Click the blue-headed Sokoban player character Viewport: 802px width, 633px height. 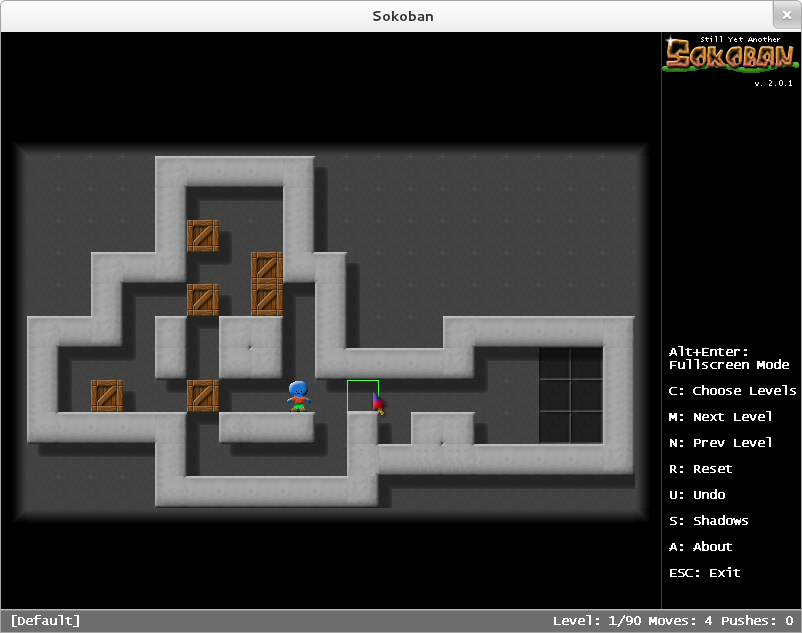pos(298,396)
